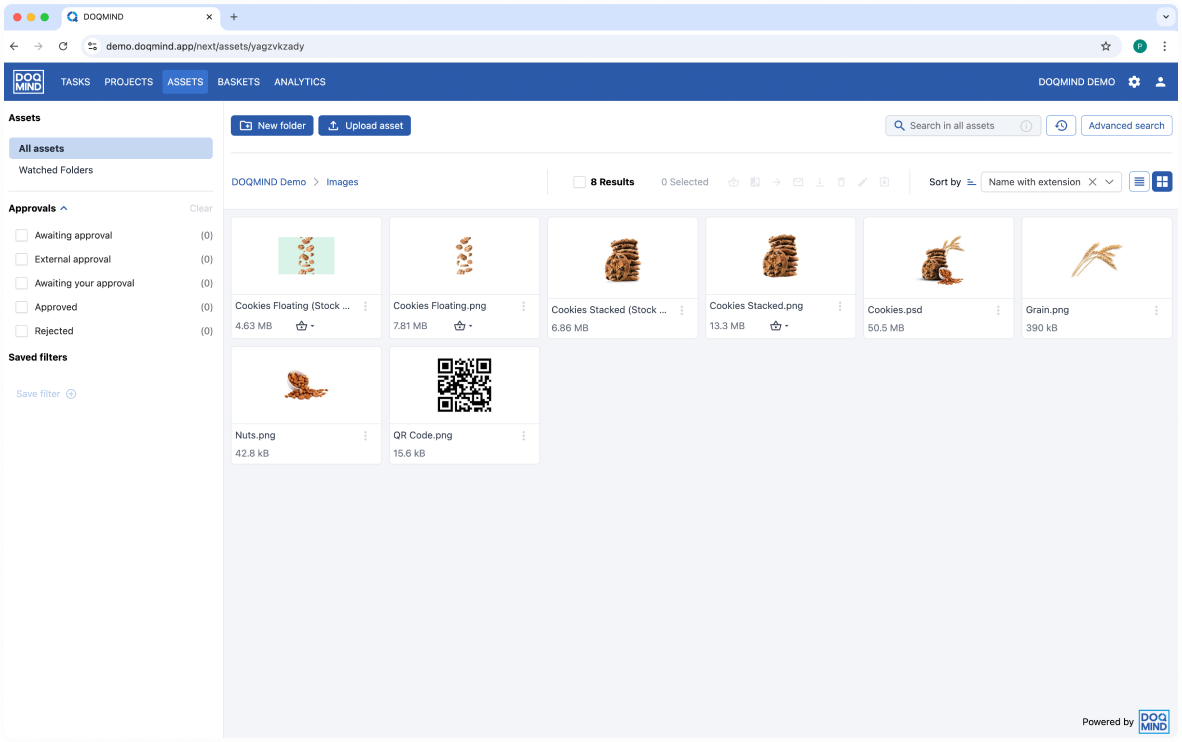The width and height of the screenshot is (1182, 742).
Task: Go to the Projects menu
Action: click(x=128, y=81)
